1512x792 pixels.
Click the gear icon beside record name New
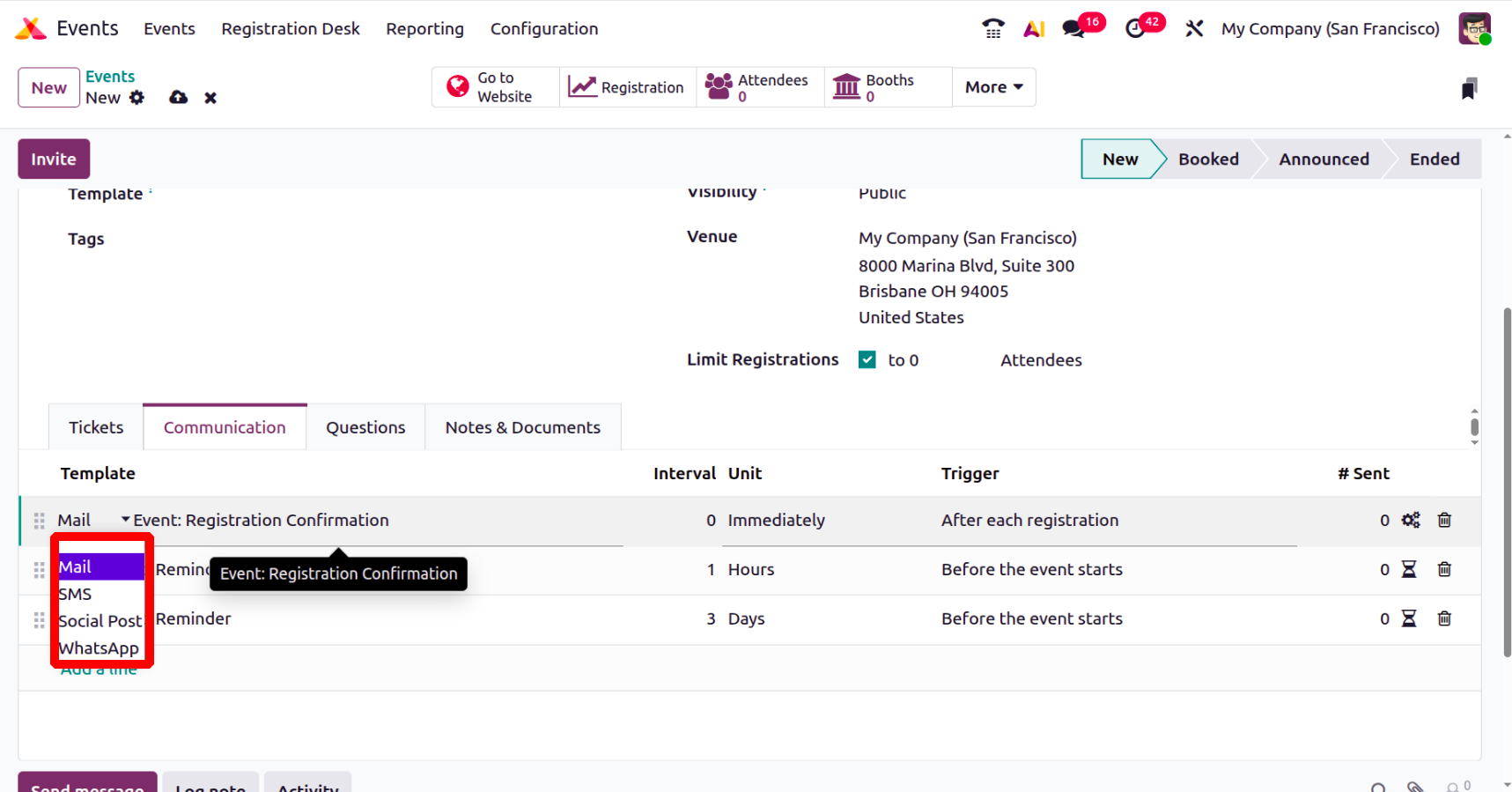pyautogui.click(x=136, y=98)
